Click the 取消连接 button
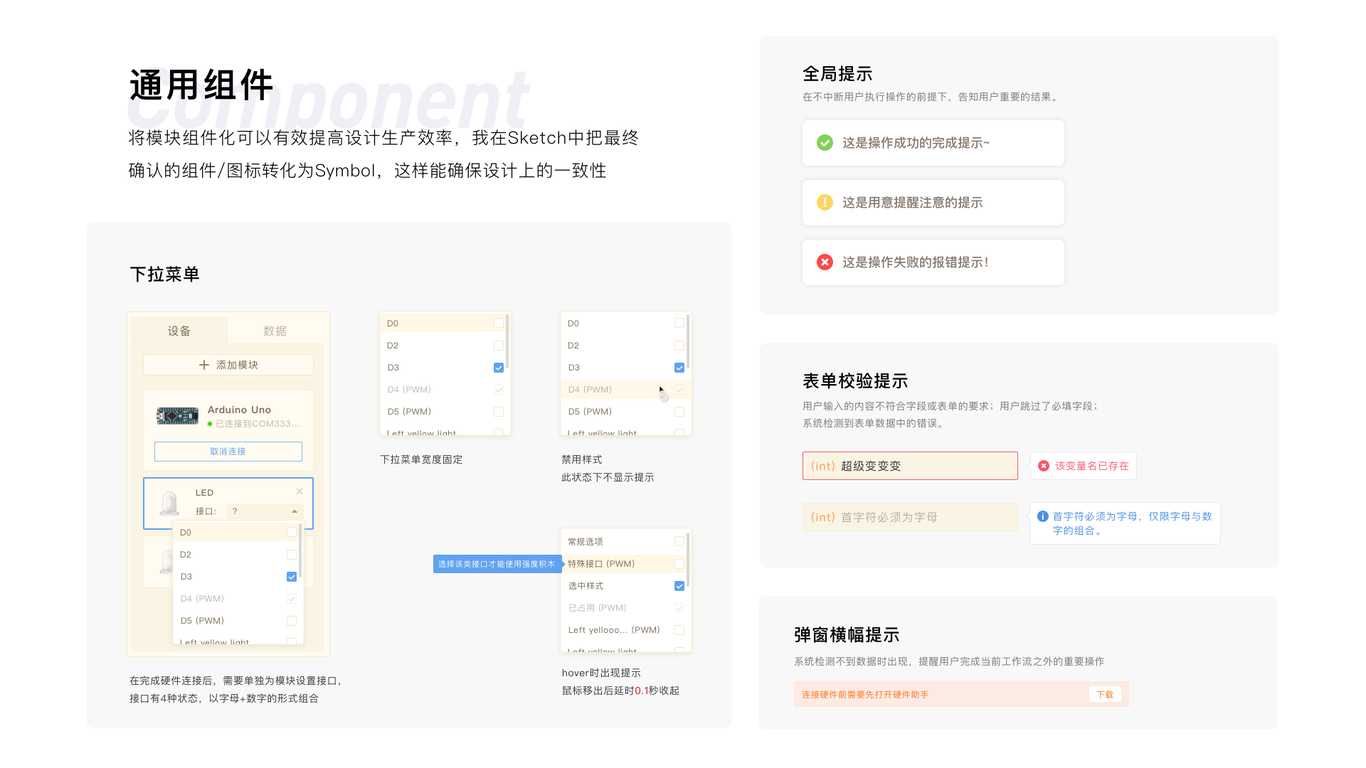 click(228, 451)
